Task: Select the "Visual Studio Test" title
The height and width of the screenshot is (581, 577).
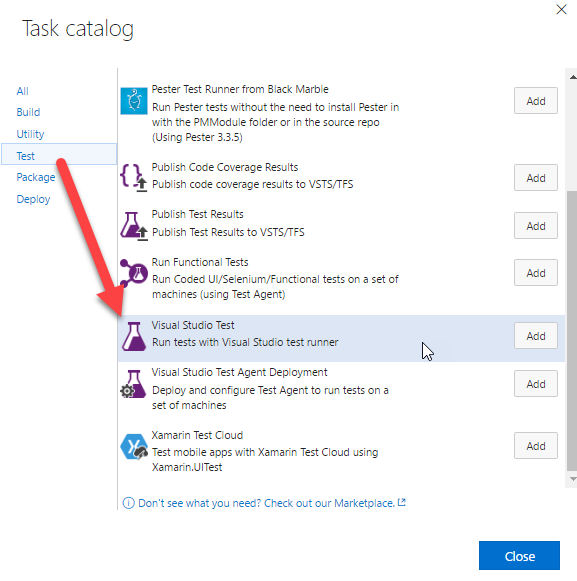Action: coord(193,325)
